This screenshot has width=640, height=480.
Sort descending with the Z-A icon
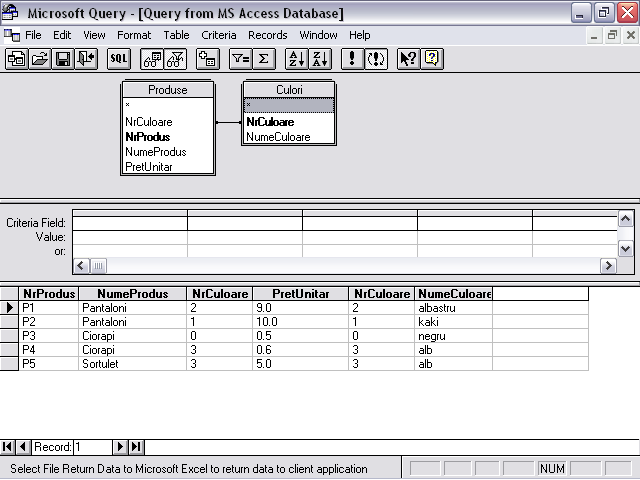[x=320, y=59]
